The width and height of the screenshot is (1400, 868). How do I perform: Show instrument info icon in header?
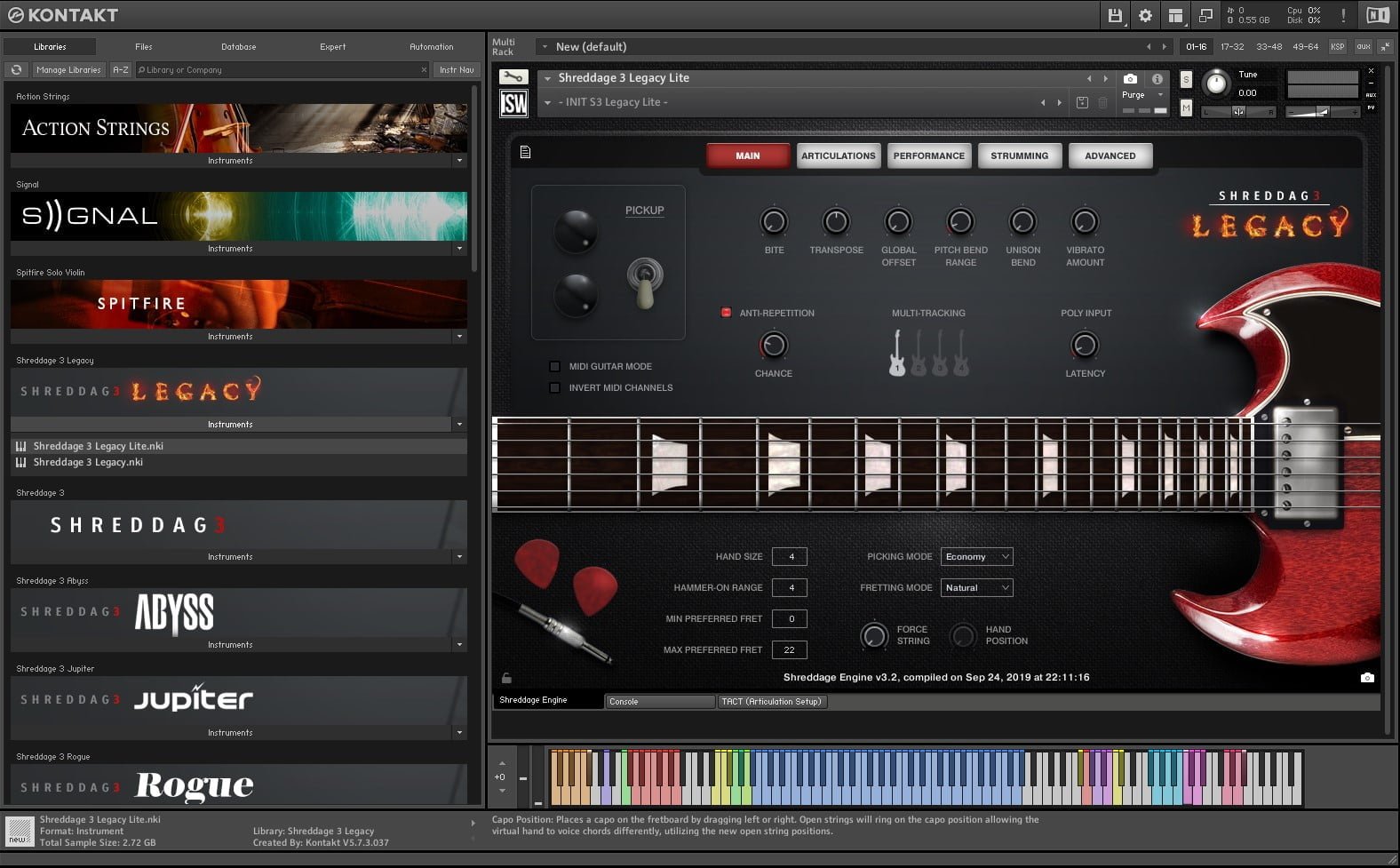[x=1157, y=78]
